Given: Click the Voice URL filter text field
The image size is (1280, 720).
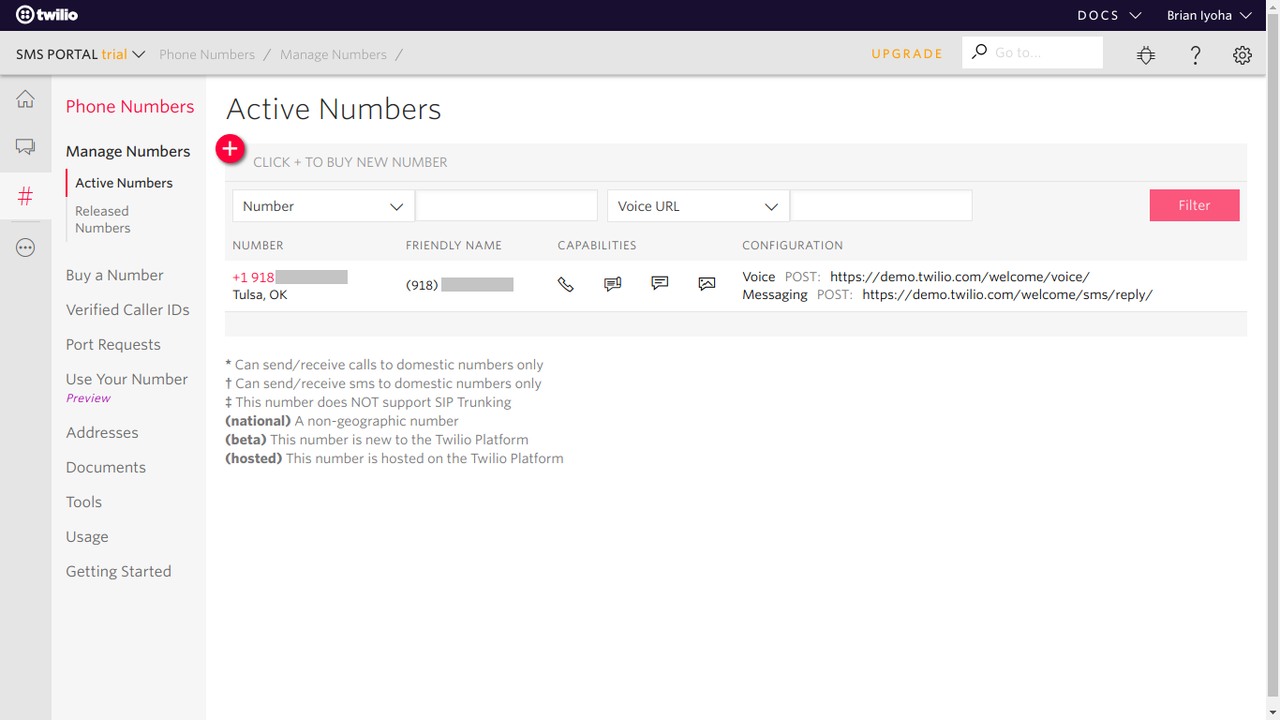Looking at the screenshot, I should click(881, 206).
